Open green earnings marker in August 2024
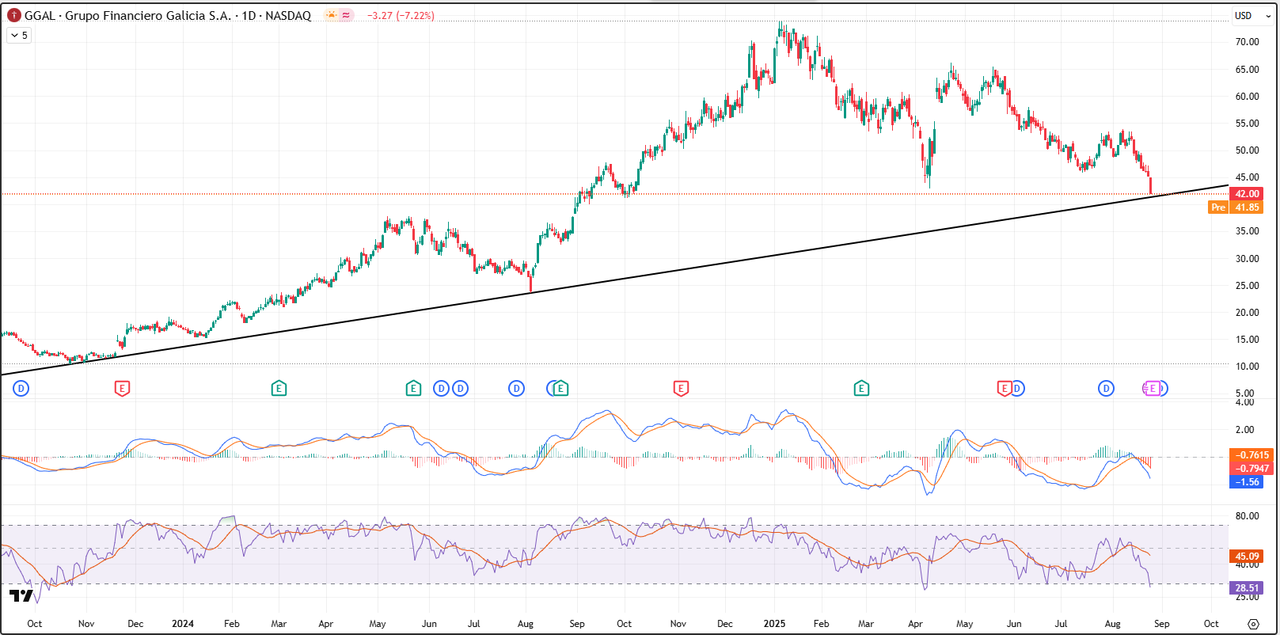Viewport: 1280px width, 635px height. pos(561,388)
